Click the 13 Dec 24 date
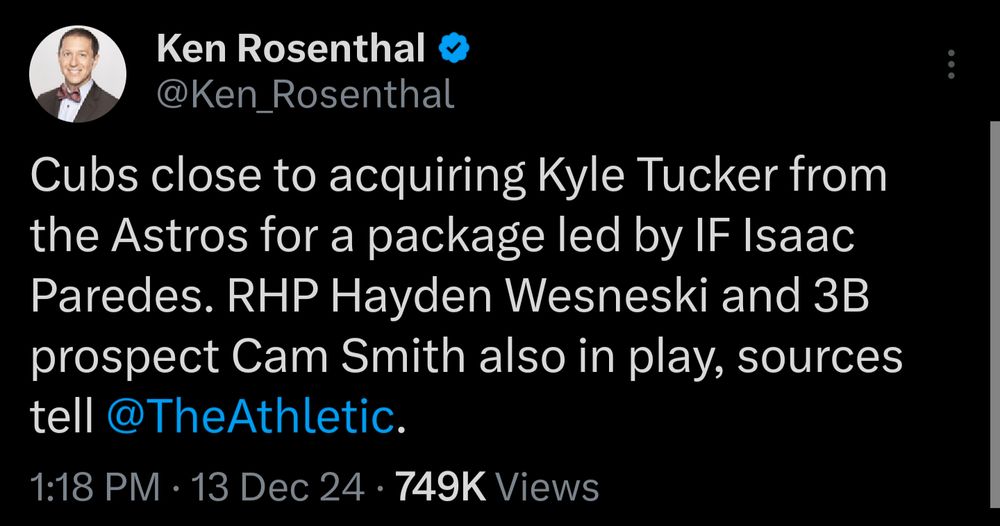1000x526 pixels. click(277, 488)
